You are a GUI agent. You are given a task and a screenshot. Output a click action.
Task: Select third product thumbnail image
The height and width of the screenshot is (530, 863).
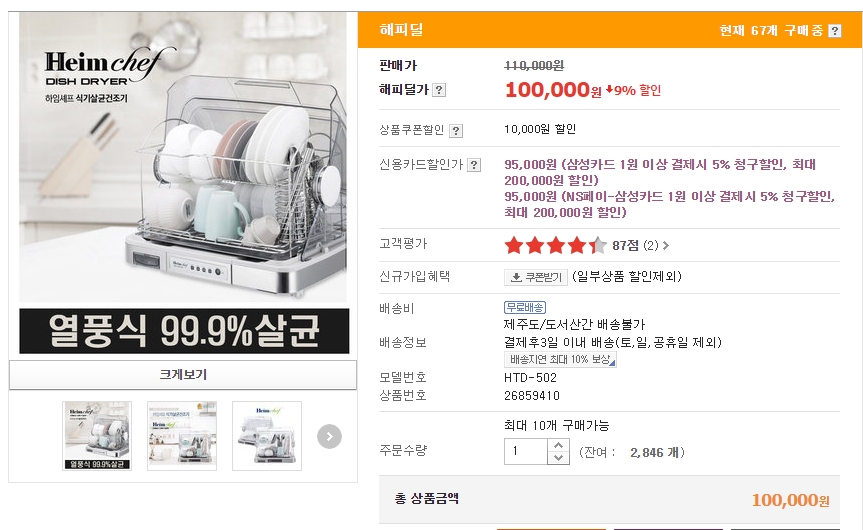tap(267, 436)
